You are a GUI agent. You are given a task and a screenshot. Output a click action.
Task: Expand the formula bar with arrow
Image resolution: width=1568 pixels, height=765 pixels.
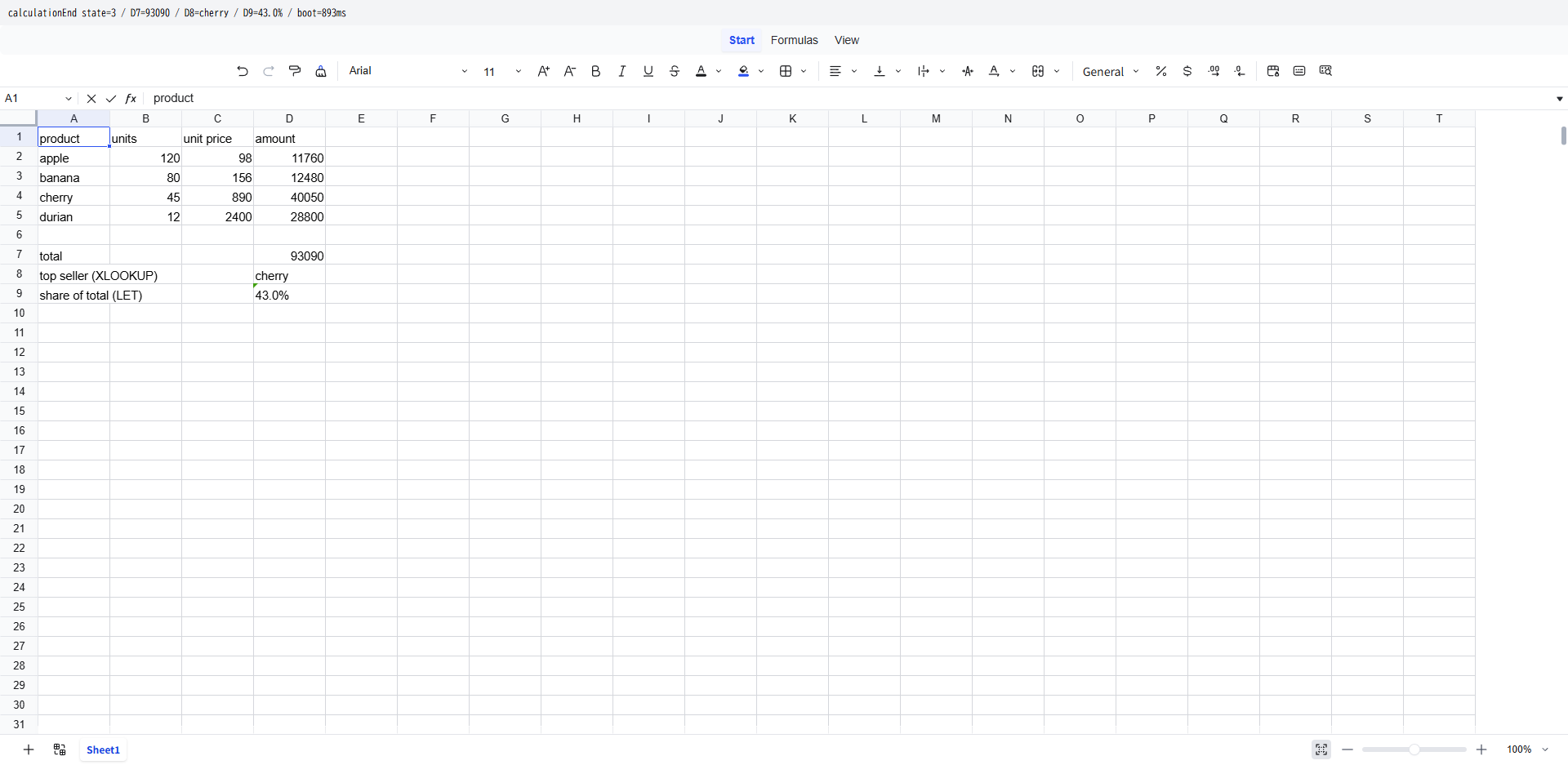pos(1559,99)
